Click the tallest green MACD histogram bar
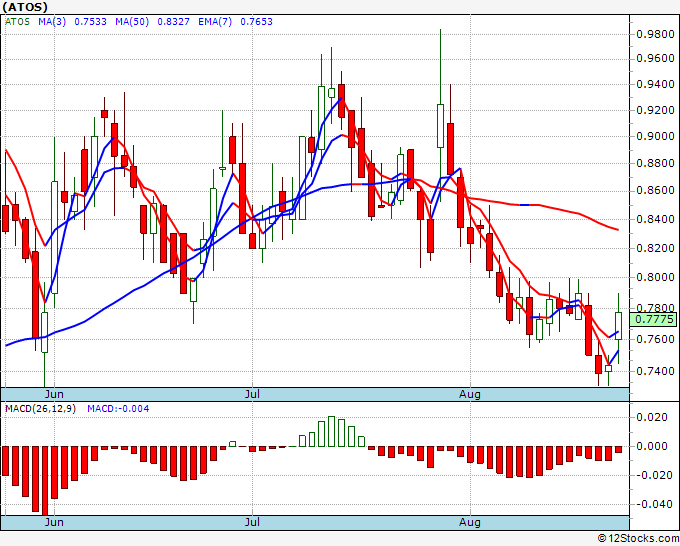680x546 pixels. [331, 432]
